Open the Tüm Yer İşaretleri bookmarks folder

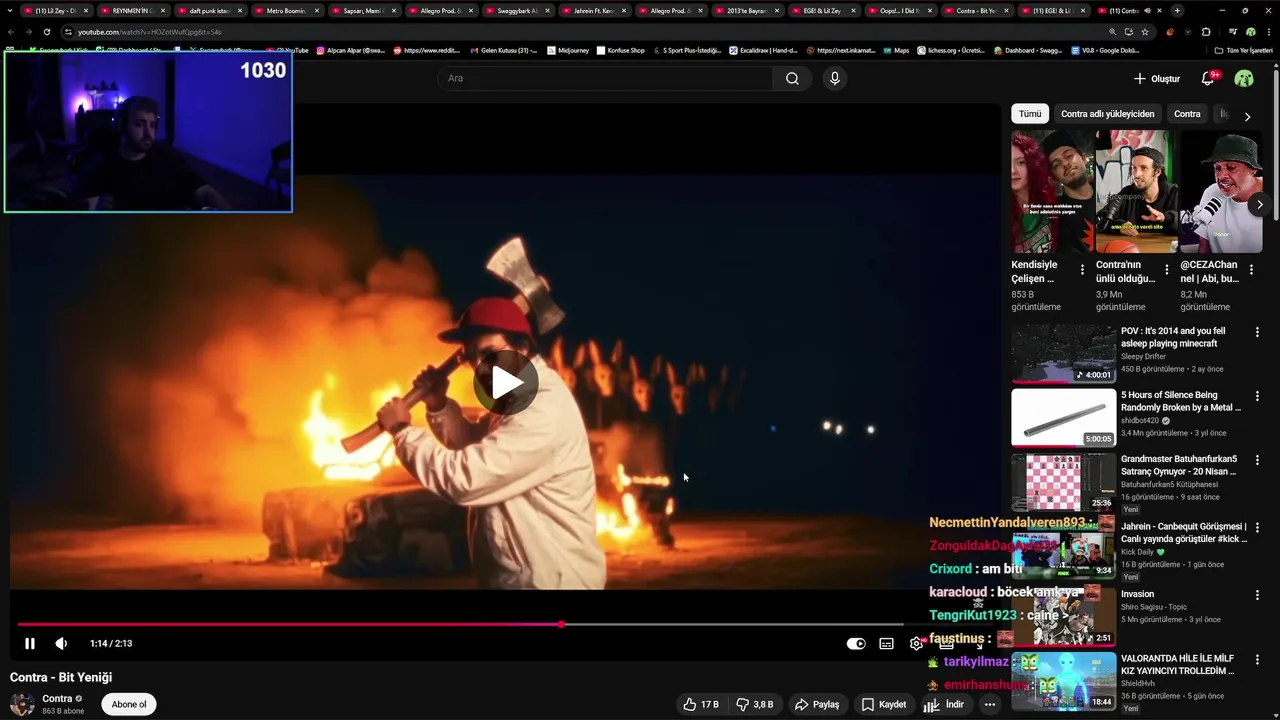point(1243,50)
